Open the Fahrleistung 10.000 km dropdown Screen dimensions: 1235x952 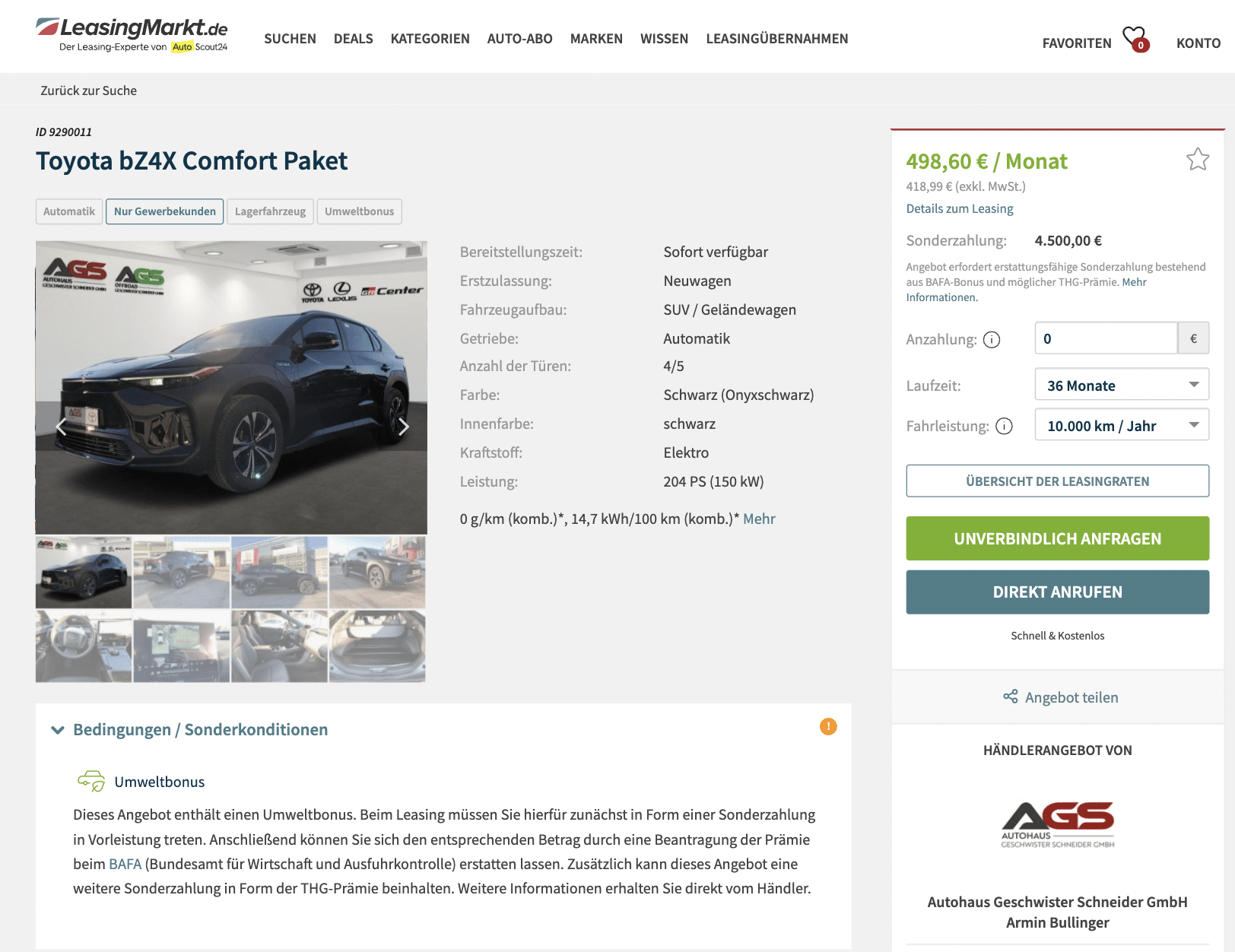tap(1122, 425)
